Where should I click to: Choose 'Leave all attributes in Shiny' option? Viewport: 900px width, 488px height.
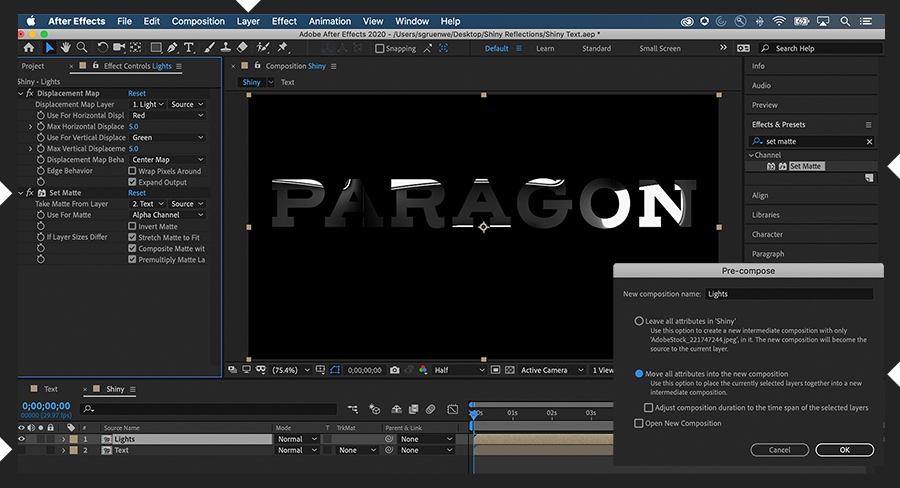click(x=639, y=321)
